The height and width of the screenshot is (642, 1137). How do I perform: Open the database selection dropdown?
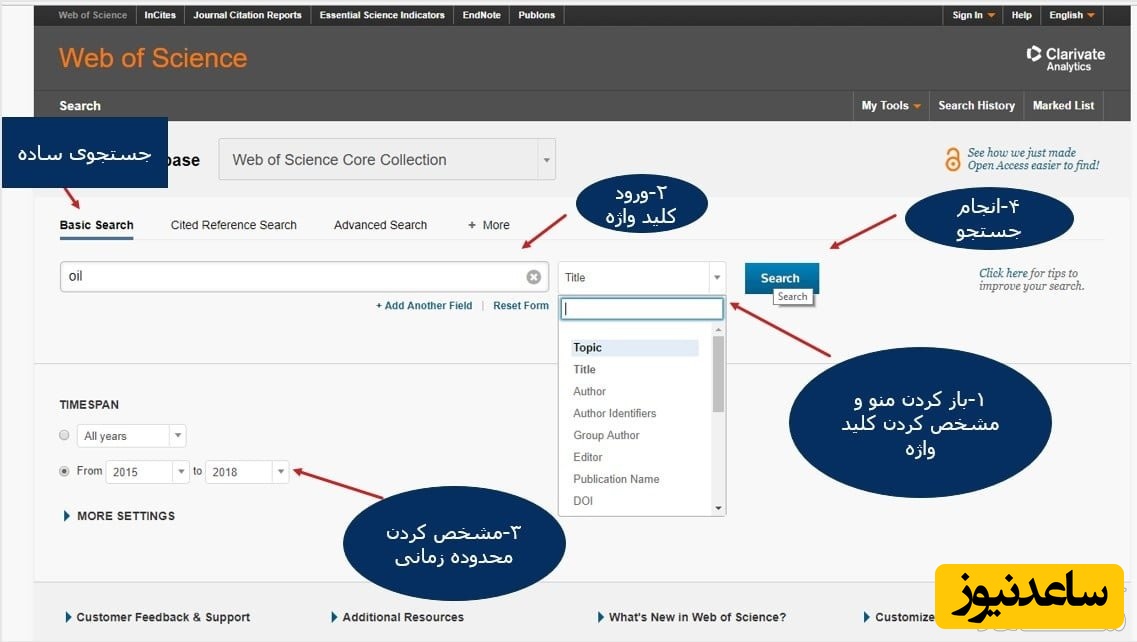(x=386, y=160)
